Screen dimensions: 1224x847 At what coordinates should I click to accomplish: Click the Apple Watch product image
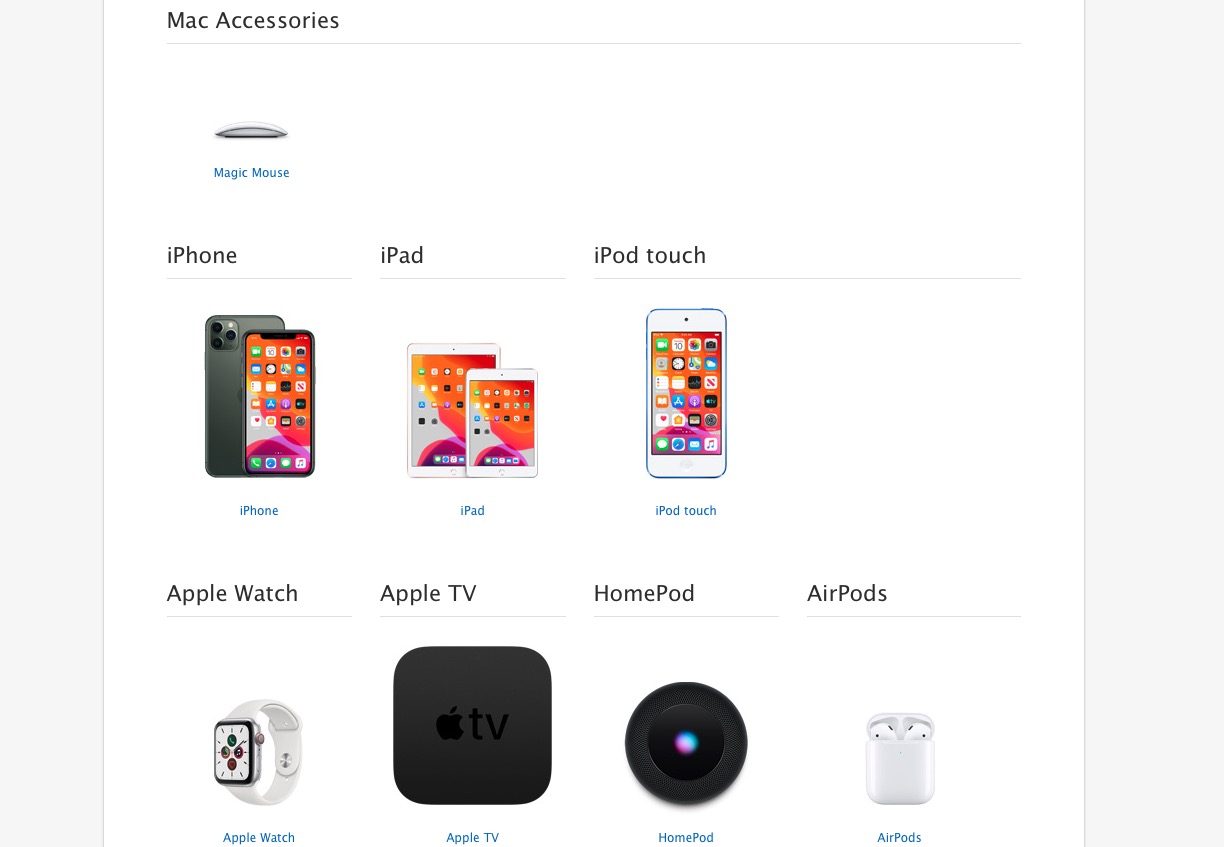click(258, 752)
